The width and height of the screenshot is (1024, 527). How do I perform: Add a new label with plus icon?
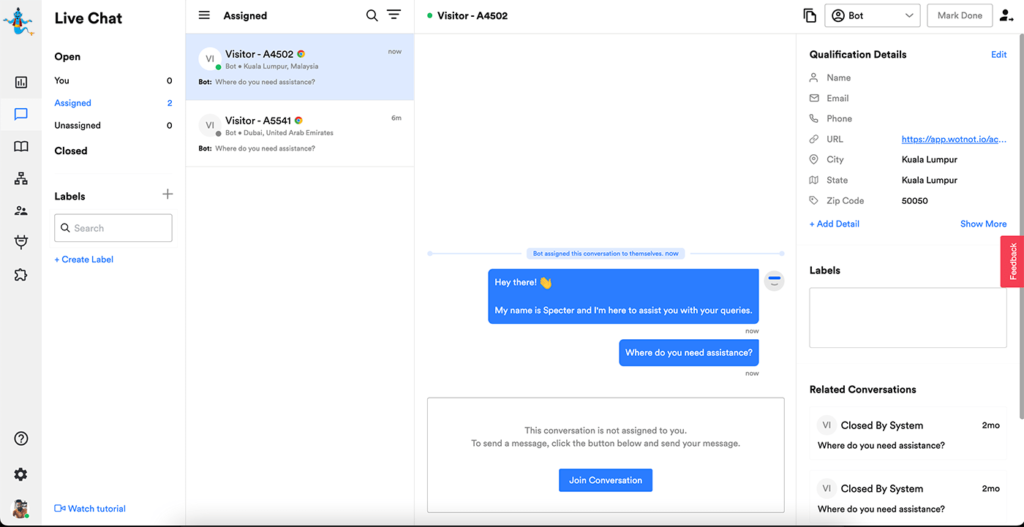[167, 195]
